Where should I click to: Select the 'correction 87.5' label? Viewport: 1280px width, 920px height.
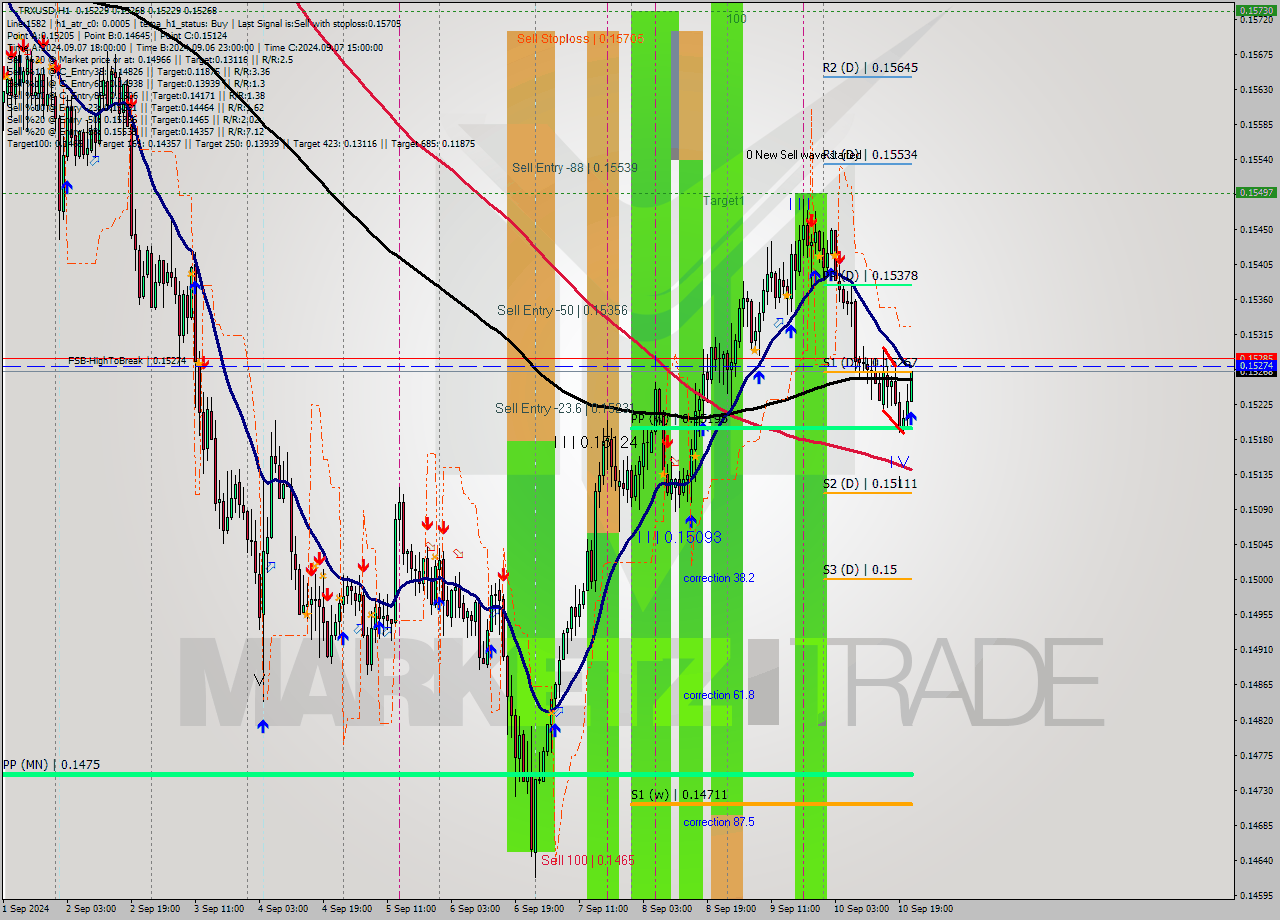click(x=718, y=822)
